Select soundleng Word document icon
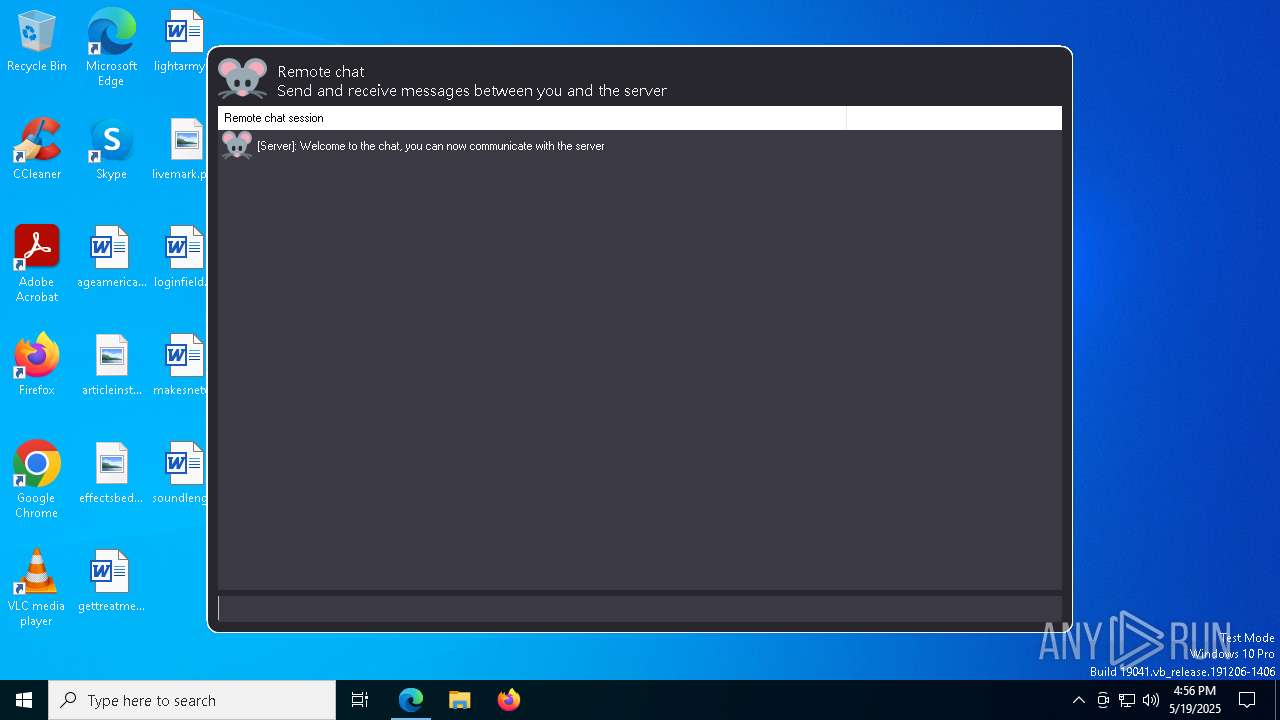The width and height of the screenshot is (1280, 720). pyautogui.click(x=181, y=473)
